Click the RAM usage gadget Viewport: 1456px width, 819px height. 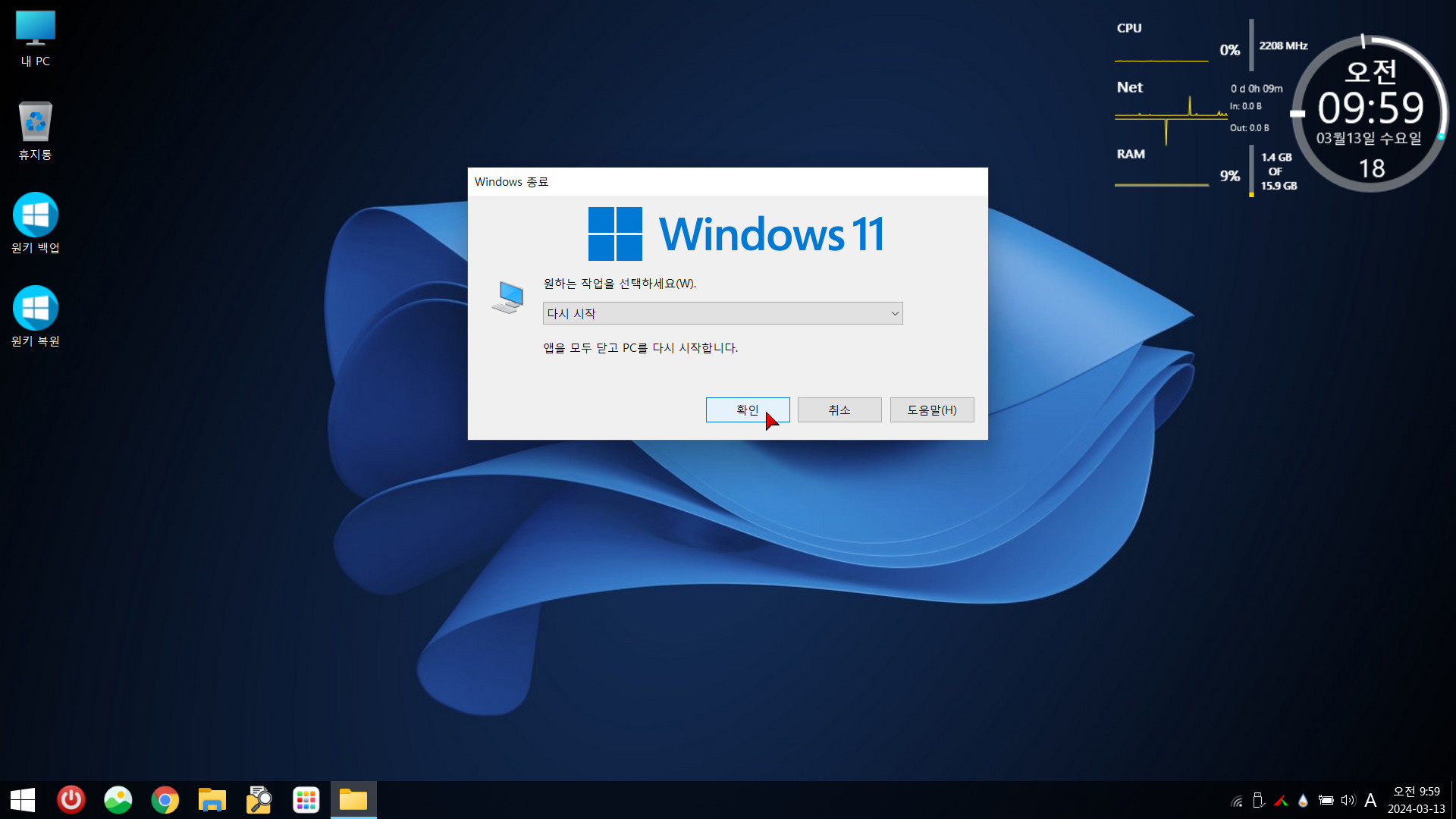tap(1206, 171)
